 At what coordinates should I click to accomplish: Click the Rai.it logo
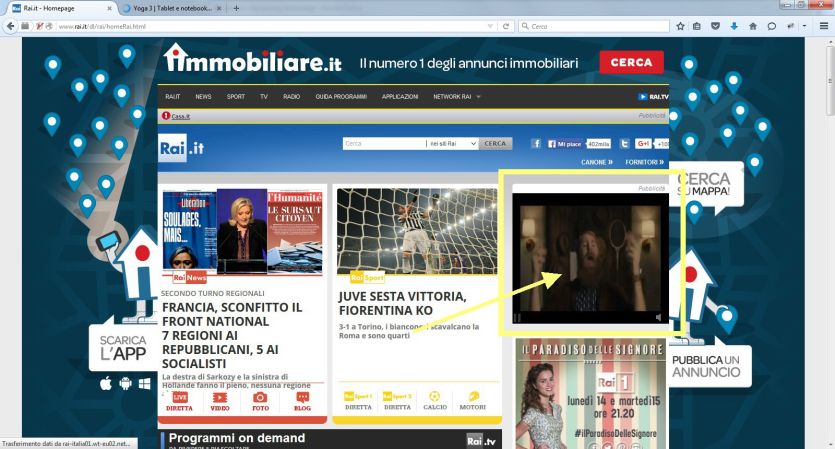click(x=181, y=148)
